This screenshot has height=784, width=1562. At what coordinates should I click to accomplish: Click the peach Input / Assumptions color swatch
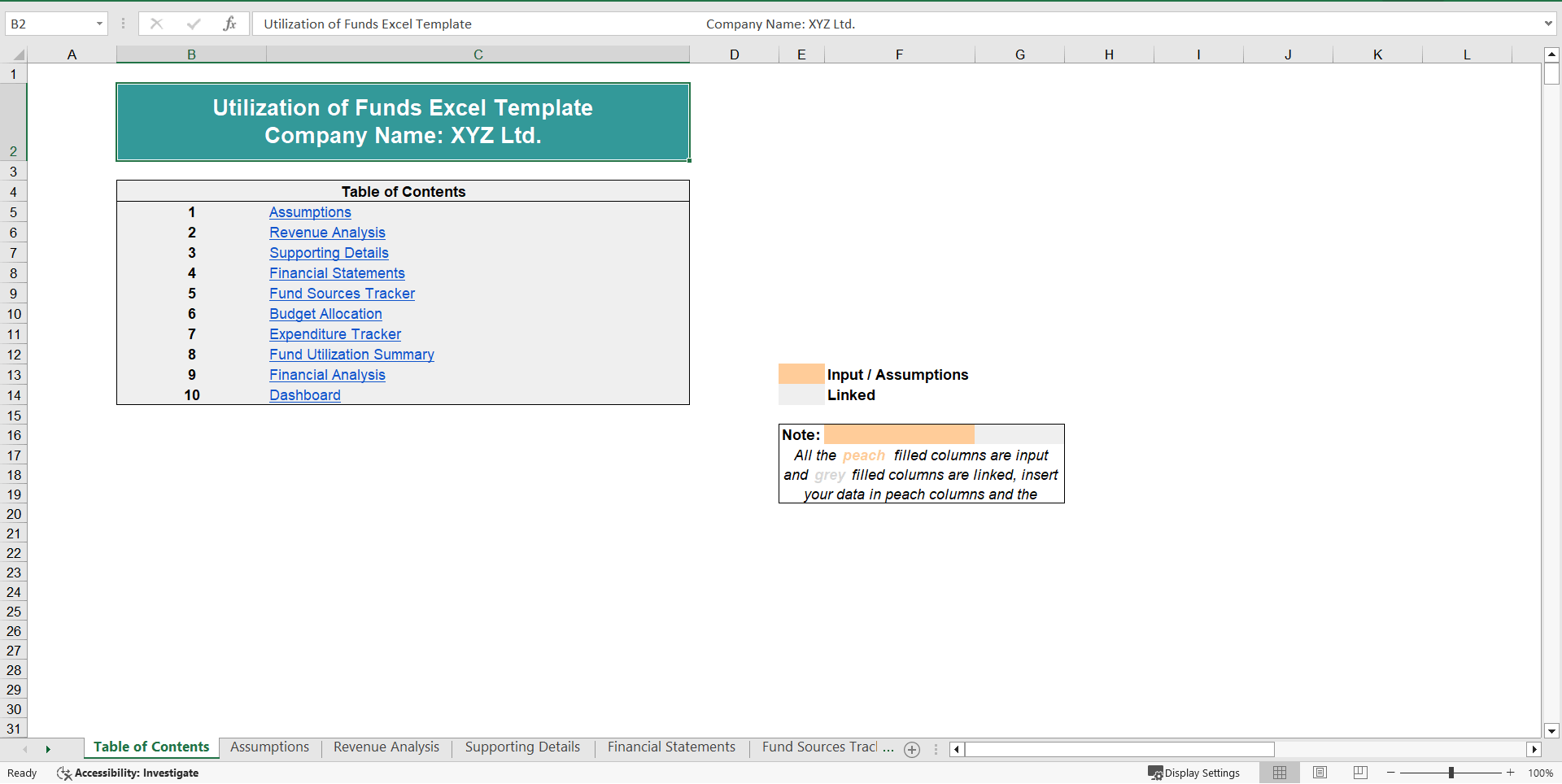801,374
